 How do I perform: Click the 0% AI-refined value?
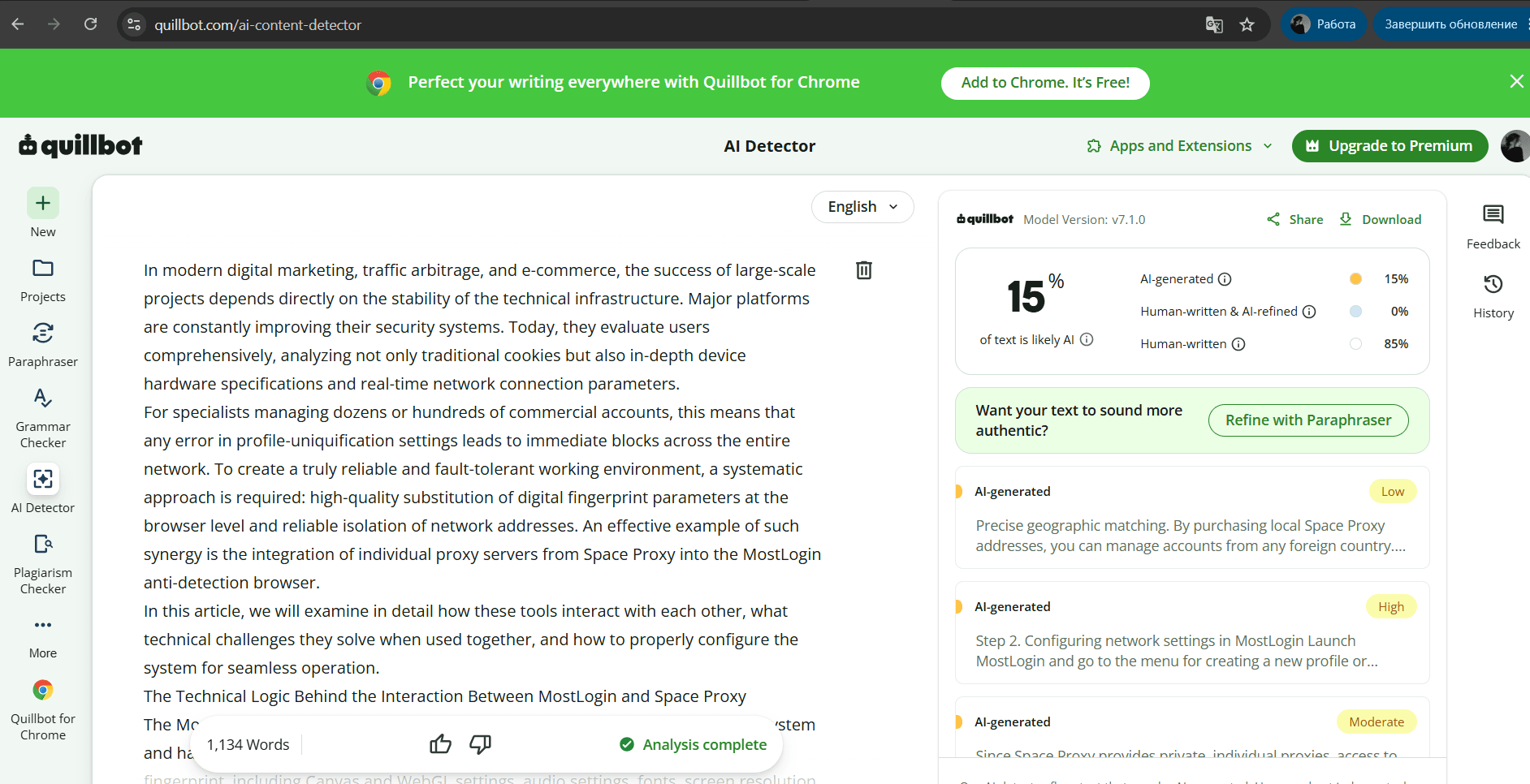tap(1399, 312)
